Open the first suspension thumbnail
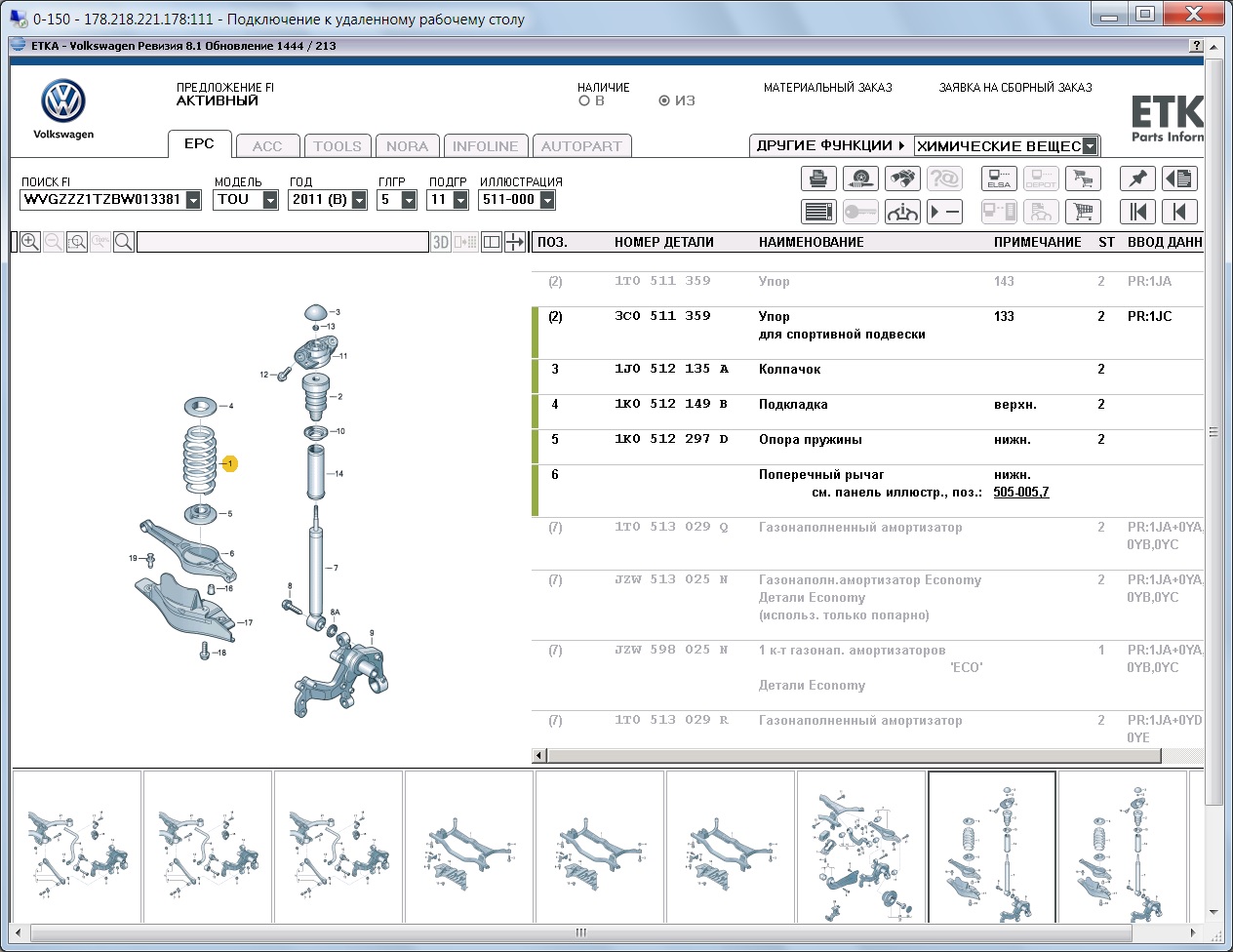1233x952 pixels. [77, 847]
